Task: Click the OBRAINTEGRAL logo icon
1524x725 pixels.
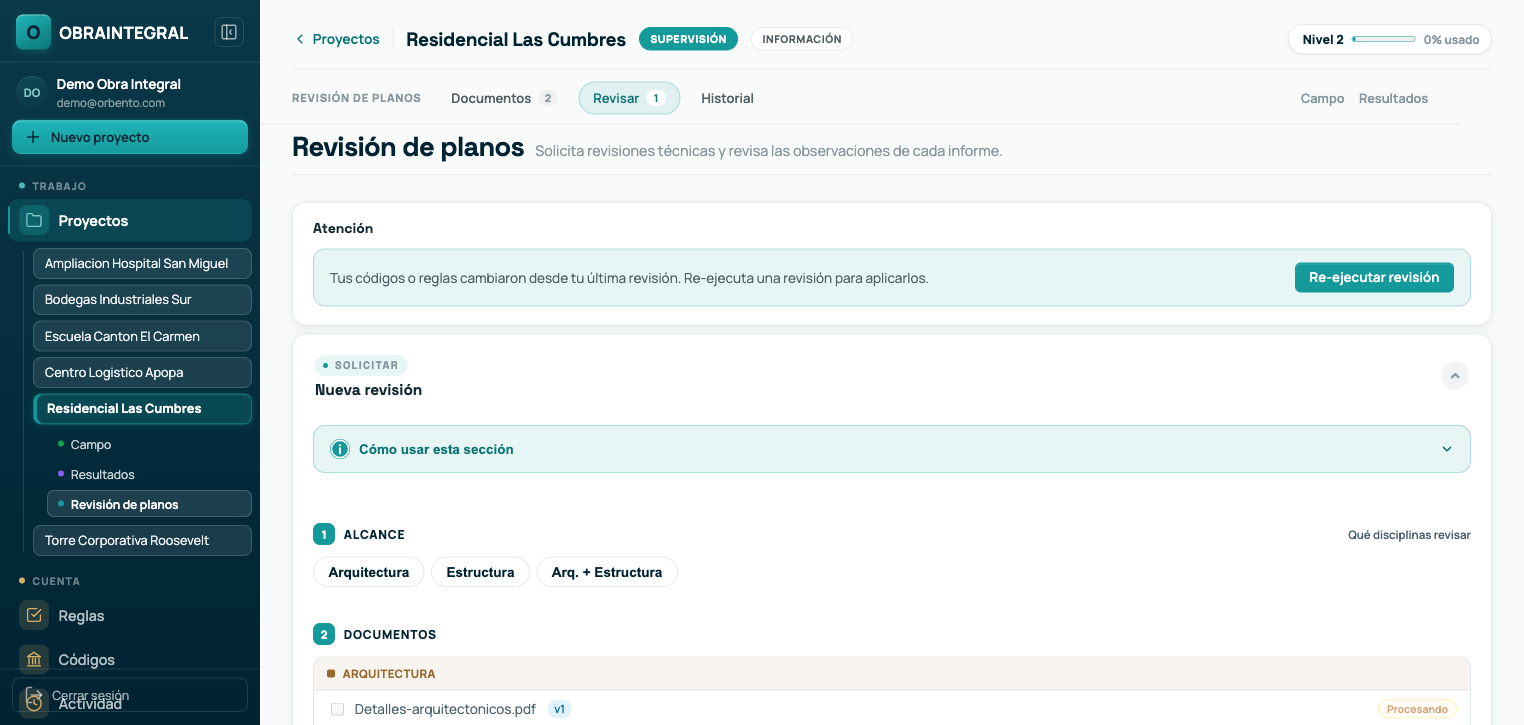Action: 33,32
